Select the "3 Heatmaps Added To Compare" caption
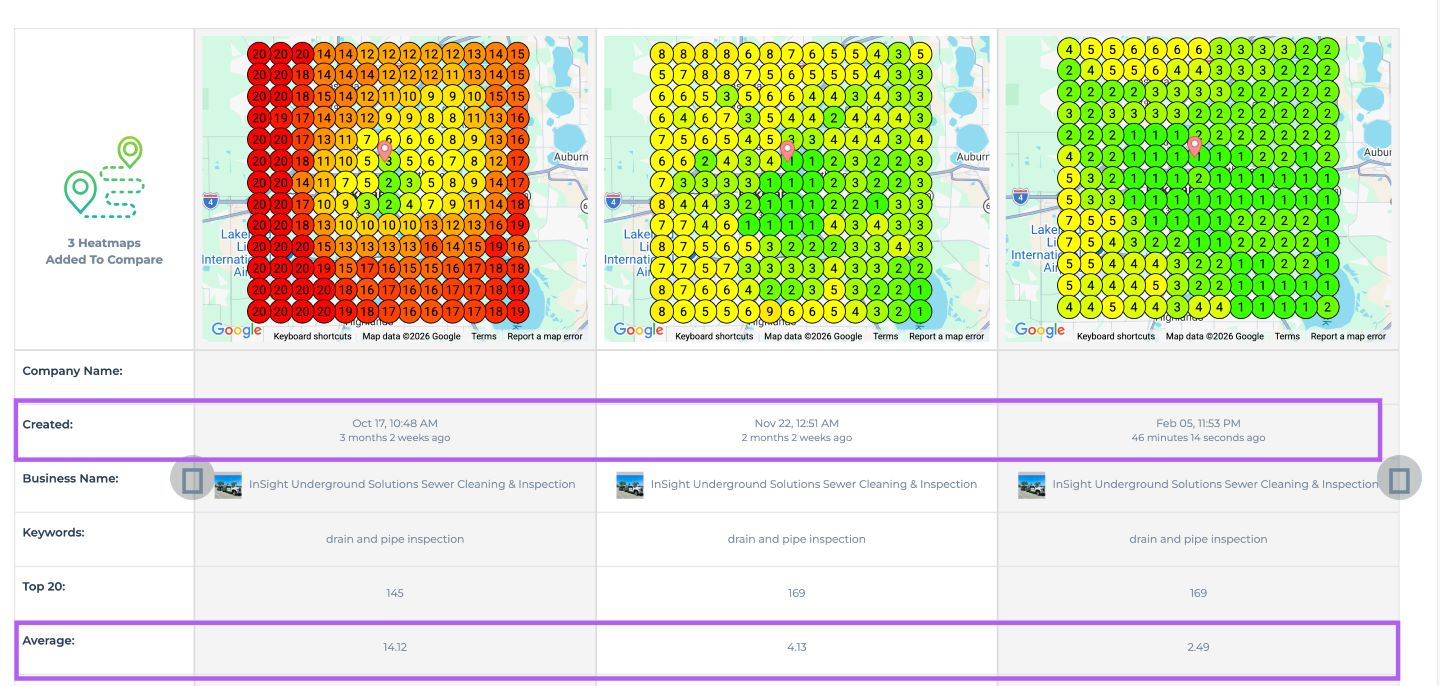Image resolution: width=1440 pixels, height=686 pixels. (x=104, y=251)
